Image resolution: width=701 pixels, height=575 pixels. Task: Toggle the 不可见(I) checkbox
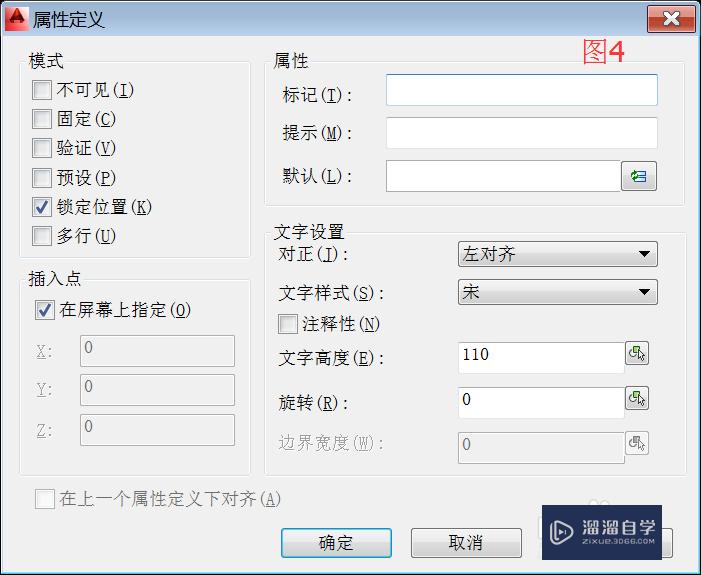tap(42, 90)
